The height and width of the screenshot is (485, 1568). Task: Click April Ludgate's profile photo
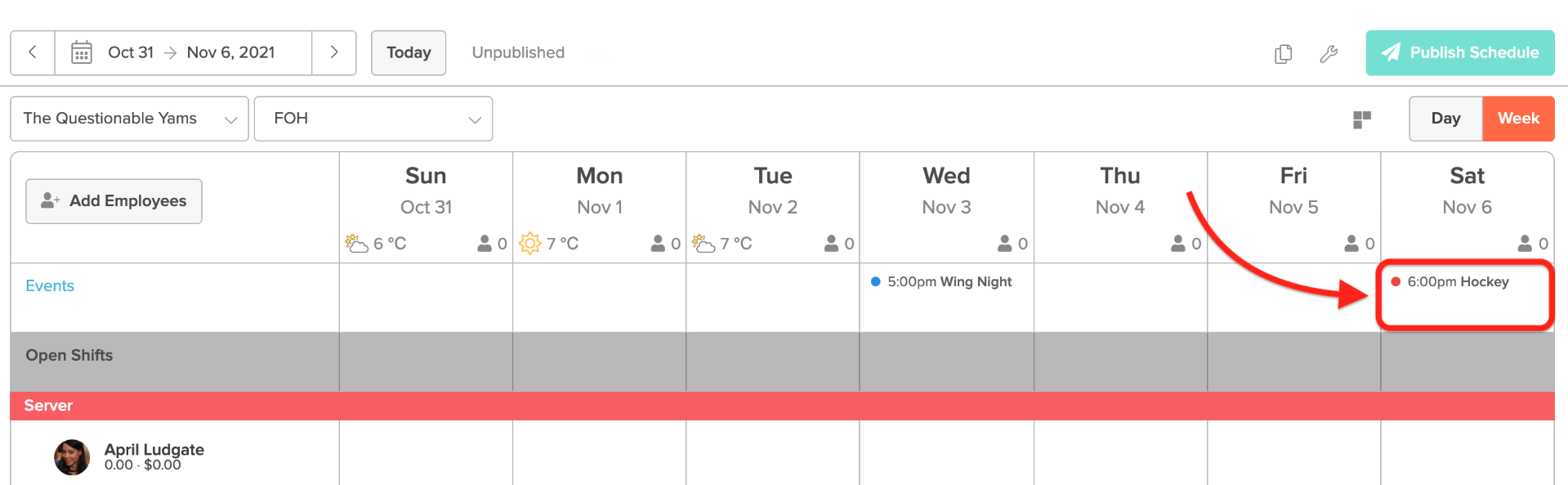72,457
